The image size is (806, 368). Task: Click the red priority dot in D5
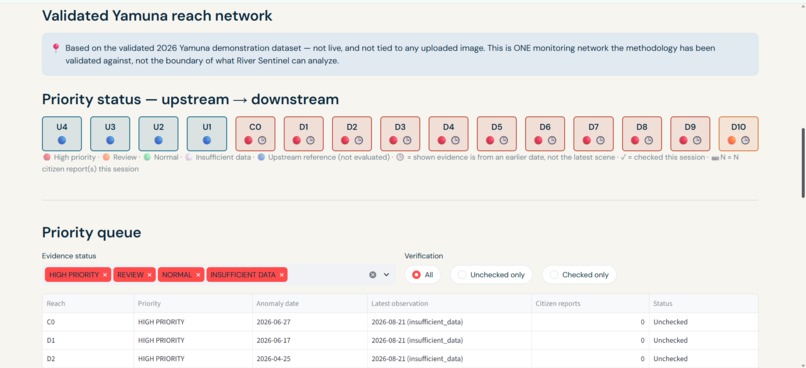tap(490, 140)
